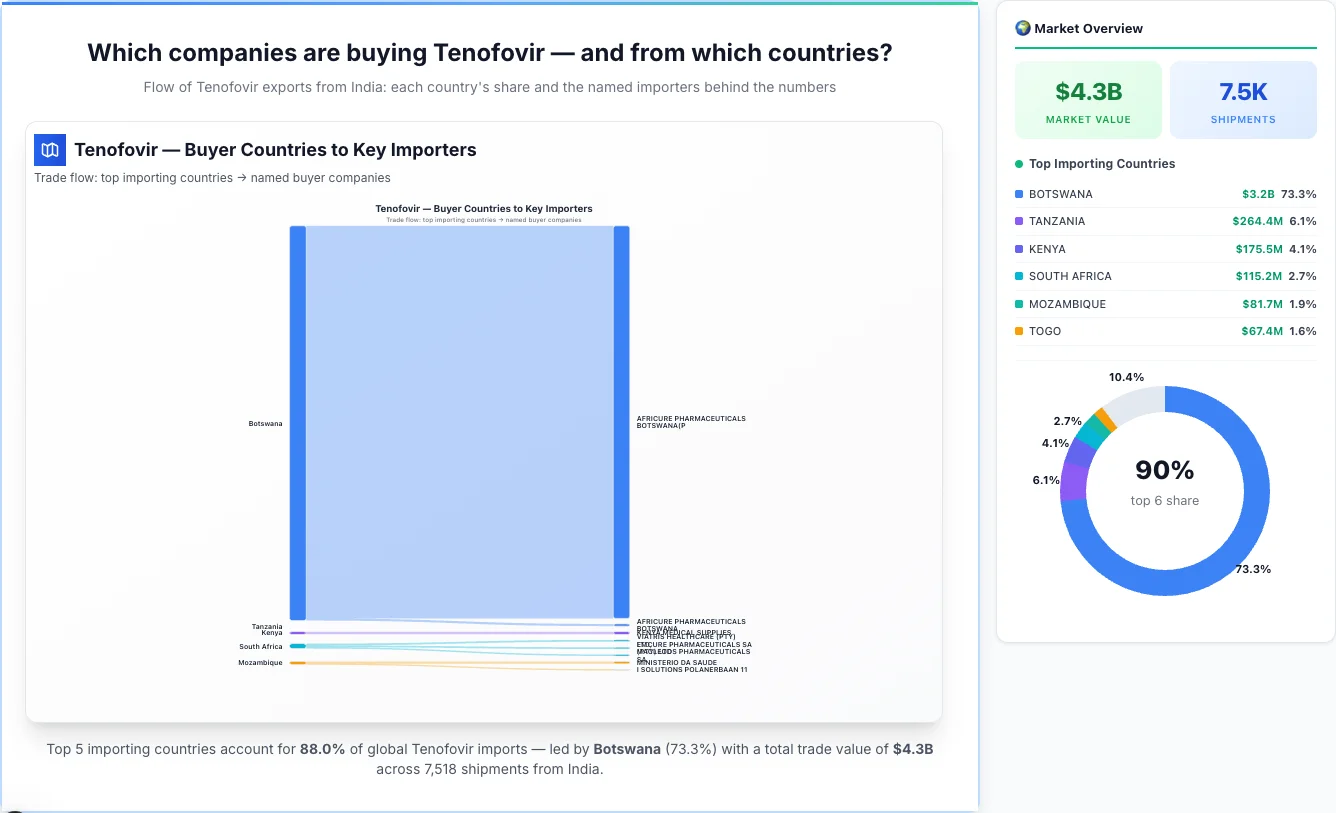1336x813 pixels.
Task: Select the Botswana node in the Sankey diagram
Action: [297, 420]
